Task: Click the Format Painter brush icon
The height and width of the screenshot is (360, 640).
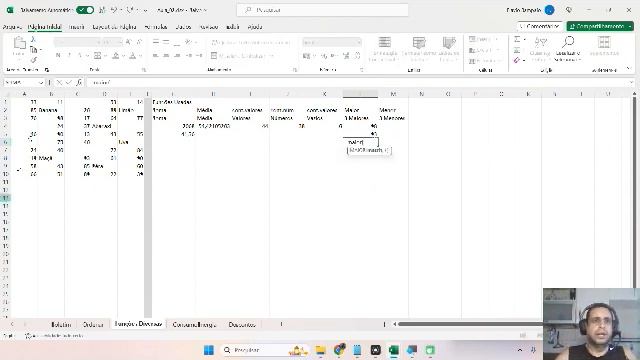Action: [33, 60]
